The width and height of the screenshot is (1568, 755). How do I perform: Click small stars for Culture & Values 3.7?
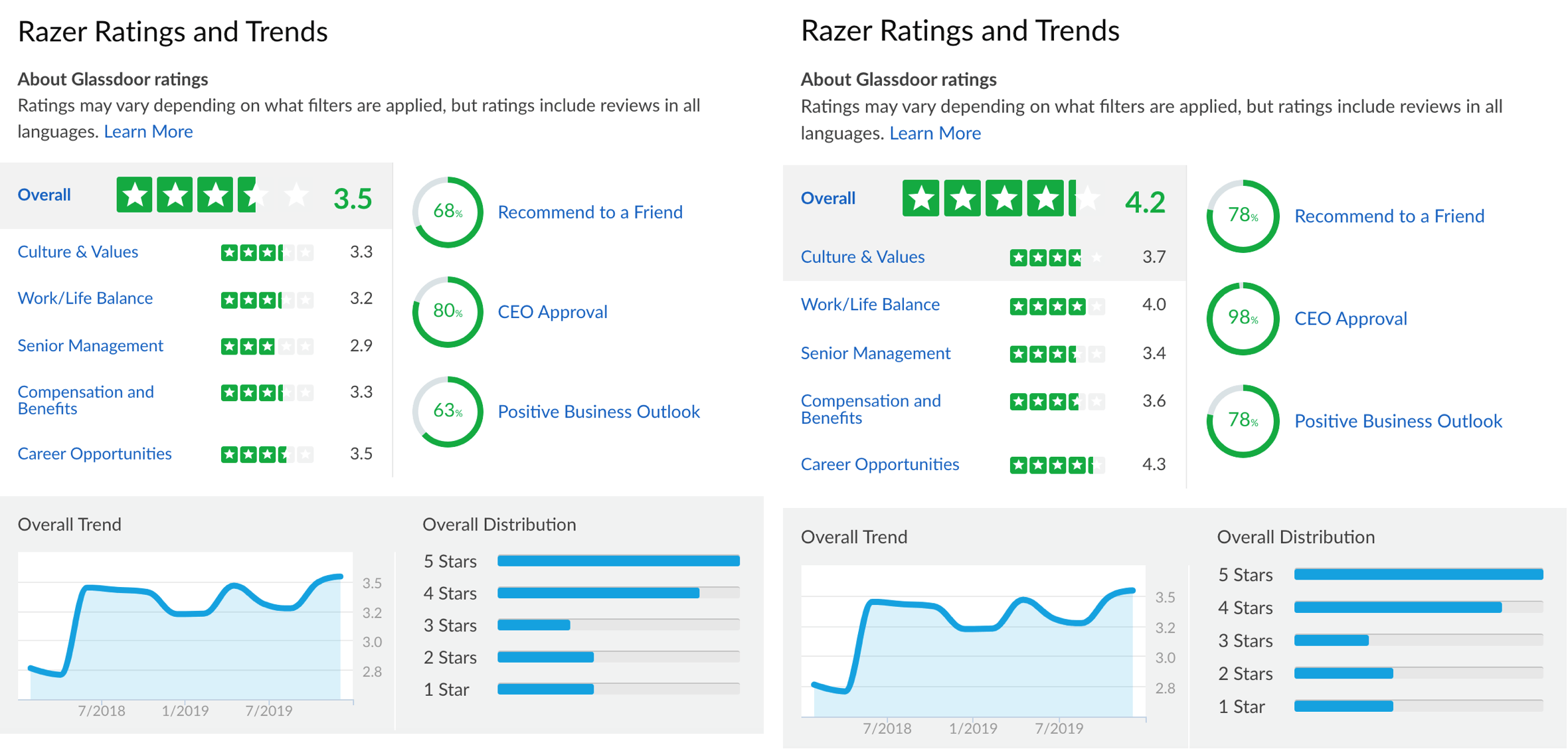tap(1057, 257)
